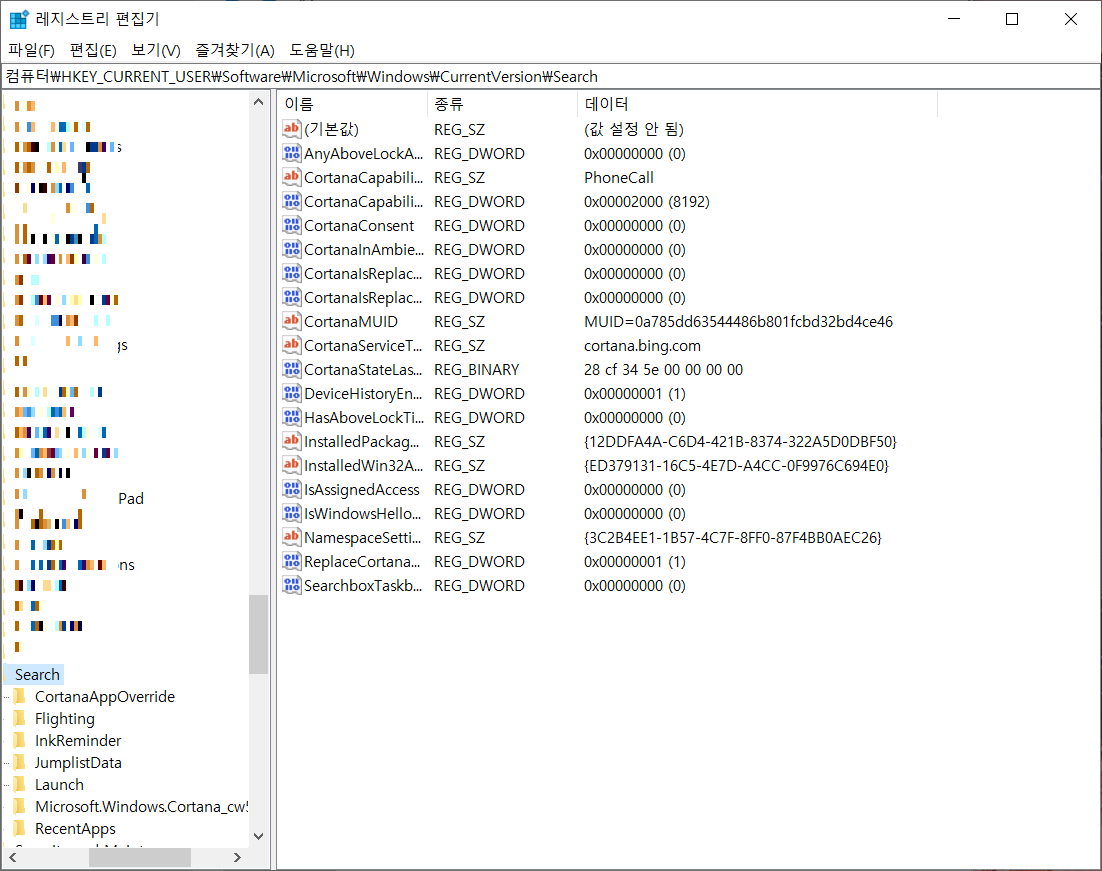Sort by the 이름 column header

pyautogui.click(x=353, y=104)
